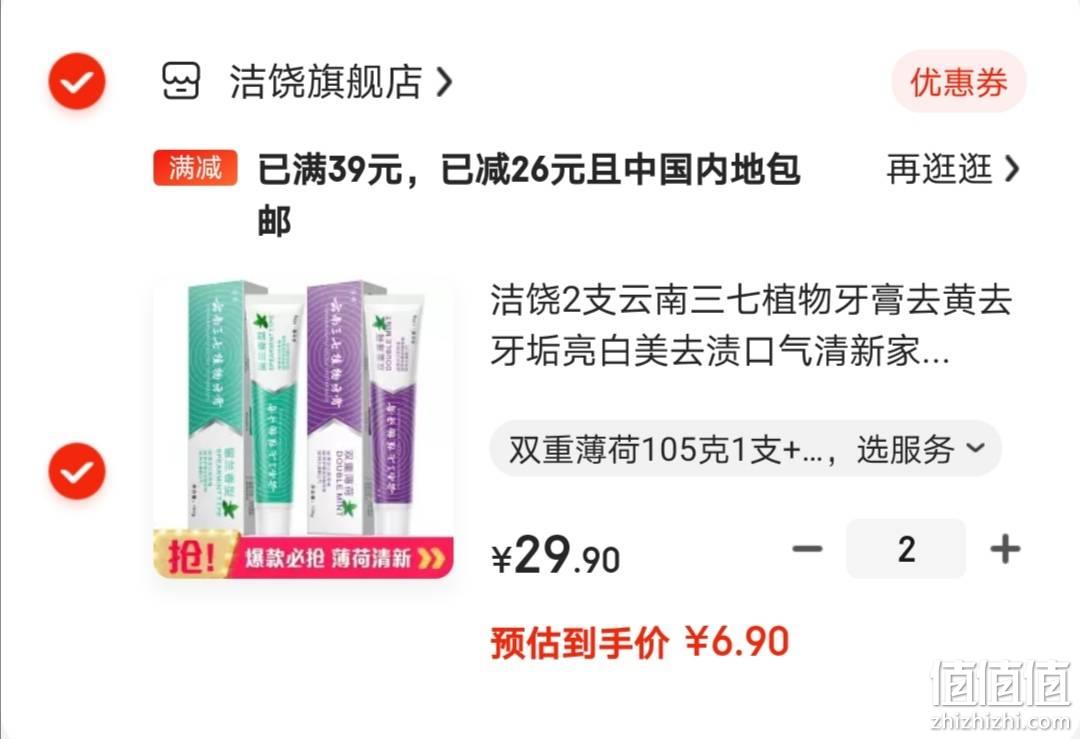
Task: Expand the 双重薄荷105克1支 variant selector
Action: click(x=745, y=449)
